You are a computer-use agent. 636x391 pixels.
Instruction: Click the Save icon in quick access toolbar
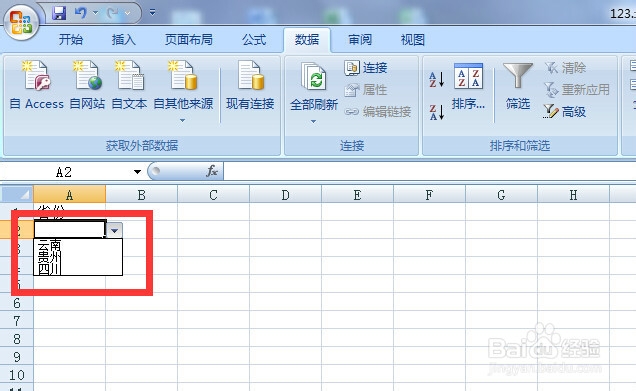59,13
